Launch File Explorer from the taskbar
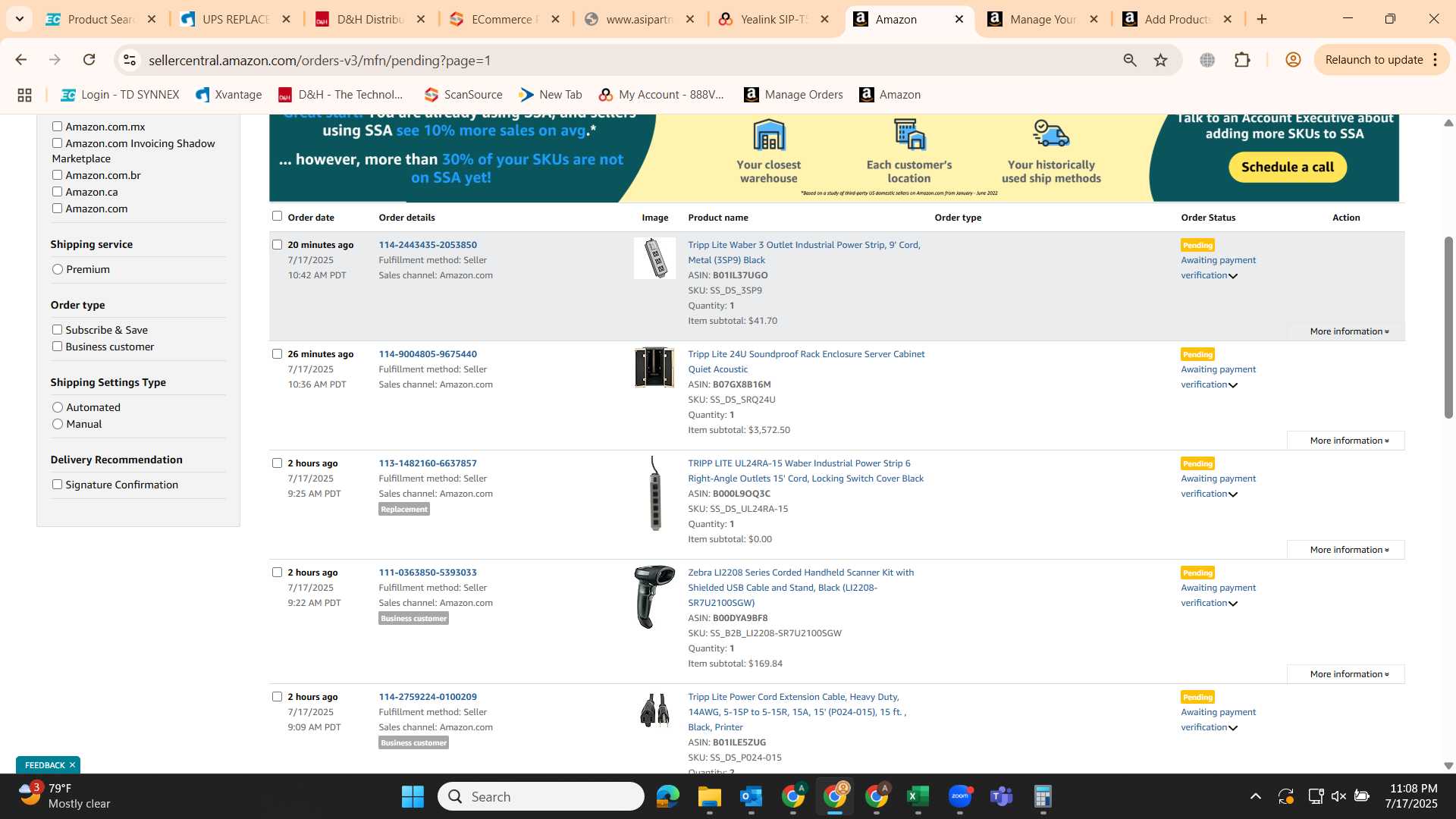Viewport: 1456px width, 819px height. (x=709, y=796)
